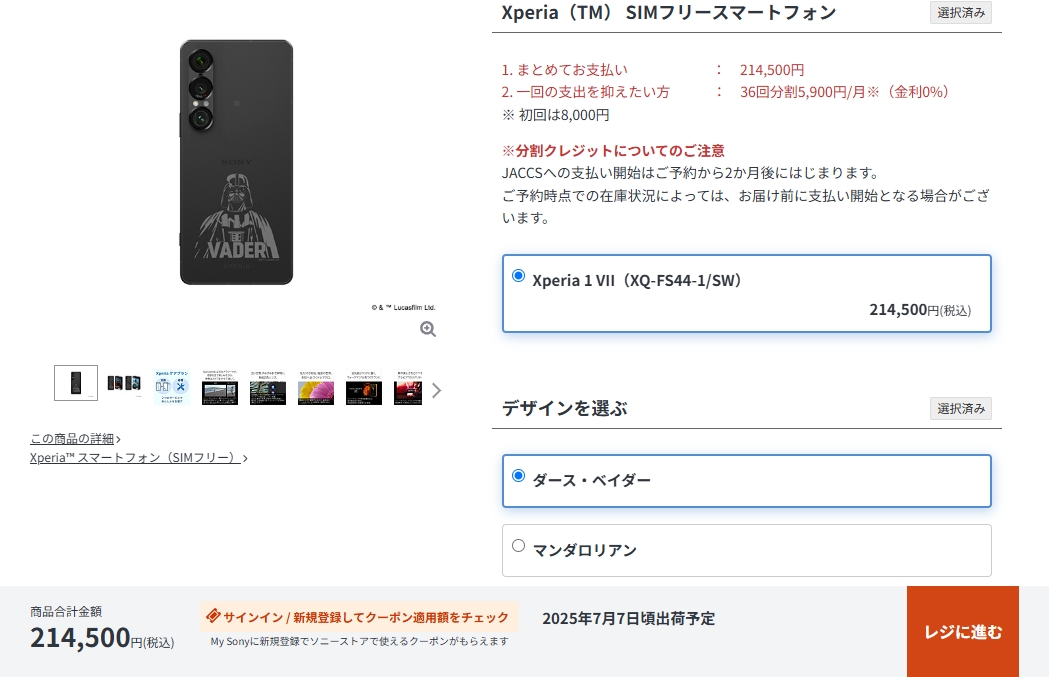Click サインイン/新規登録 coupon check link
This screenshot has width=1049, height=677.
click(359, 617)
